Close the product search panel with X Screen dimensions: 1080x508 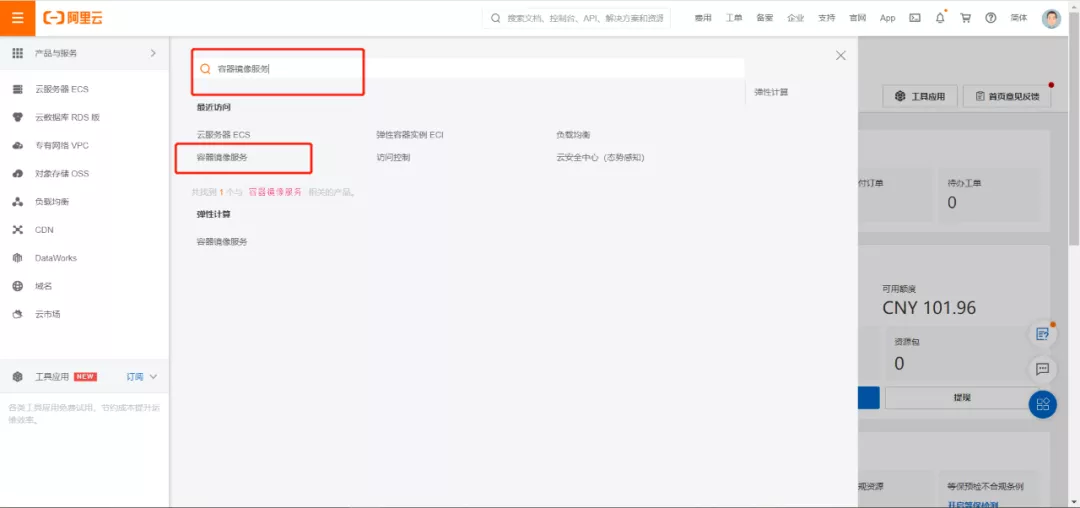(x=840, y=56)
